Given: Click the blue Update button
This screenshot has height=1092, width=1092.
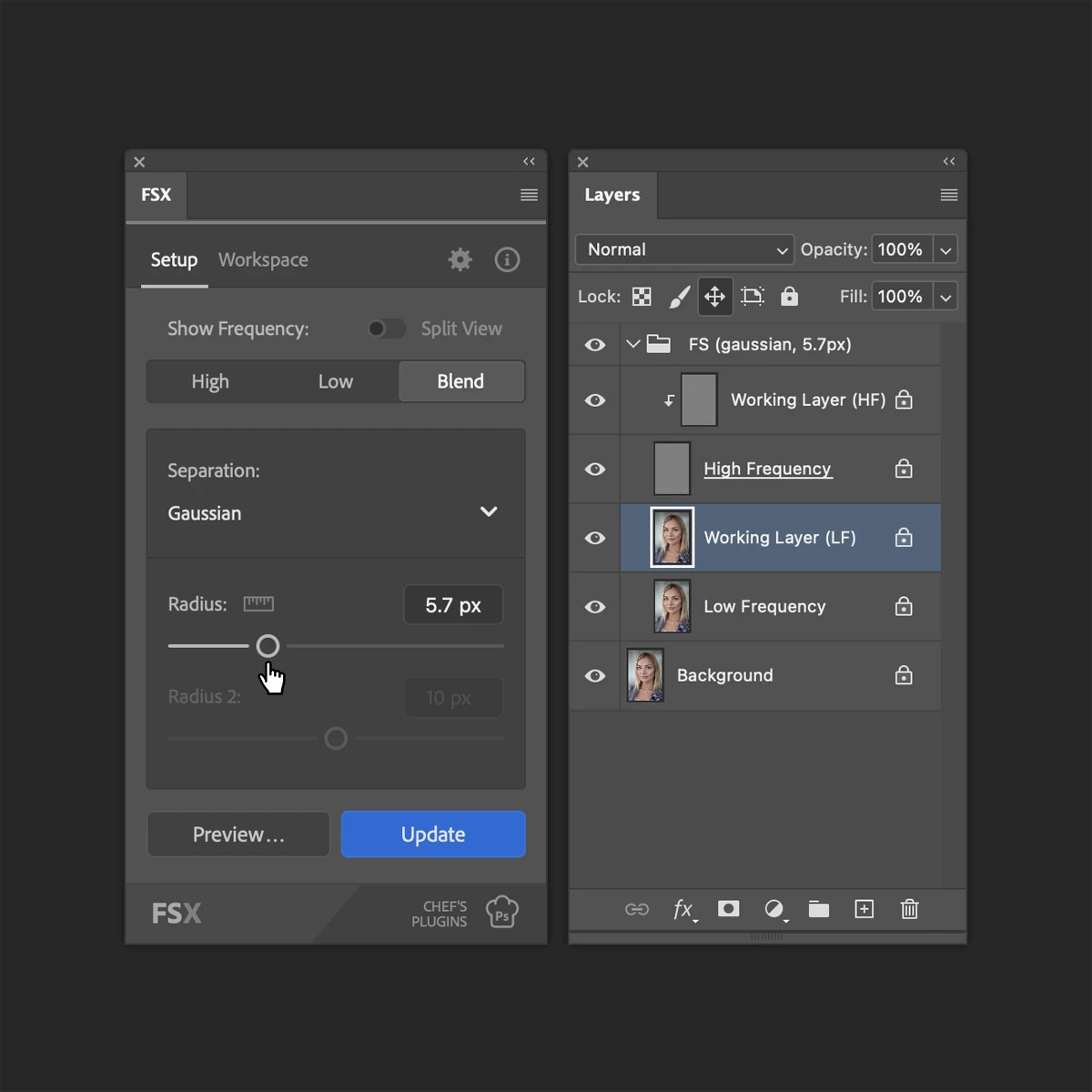Looking at the screenshot, I should (x=433, y=834).
